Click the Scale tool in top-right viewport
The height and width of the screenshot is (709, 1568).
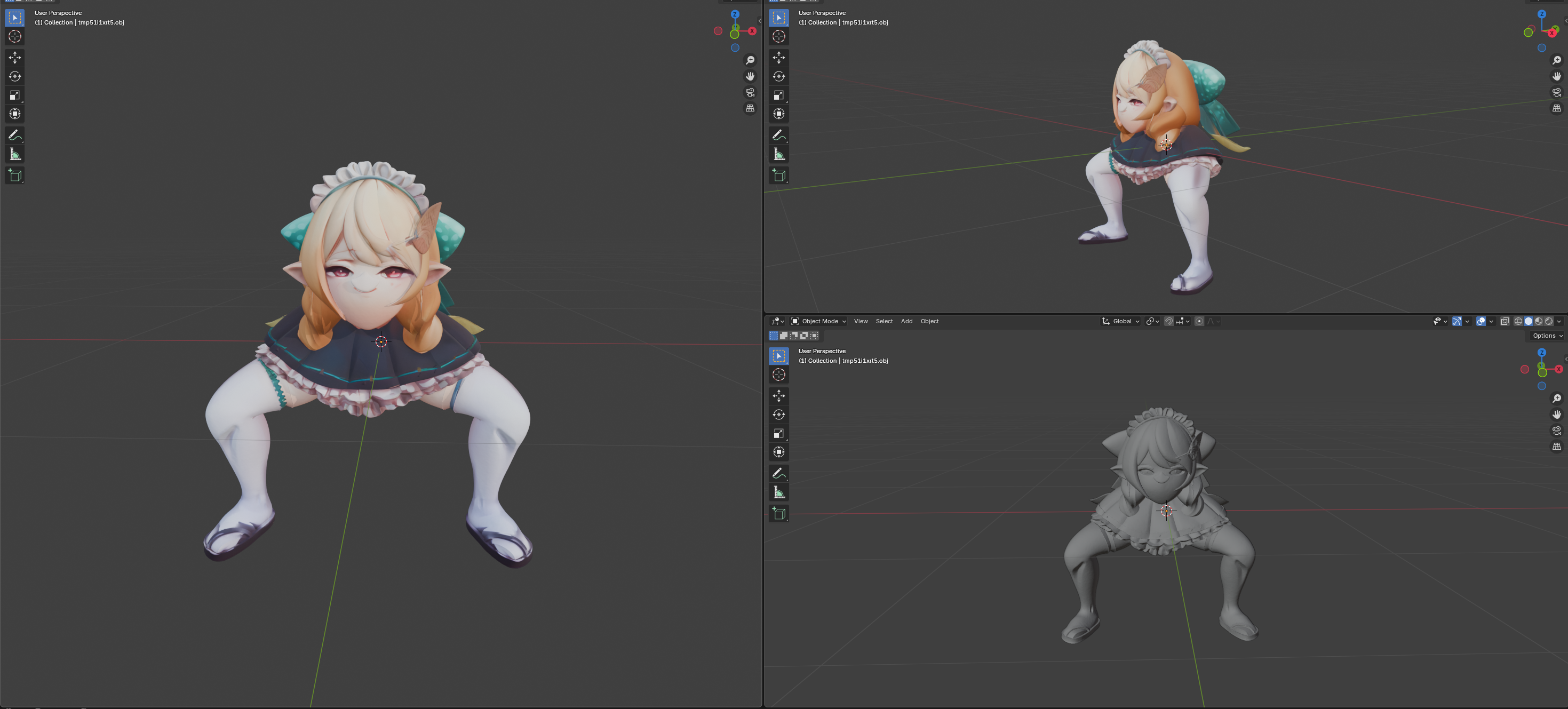(x=778, y=95)
